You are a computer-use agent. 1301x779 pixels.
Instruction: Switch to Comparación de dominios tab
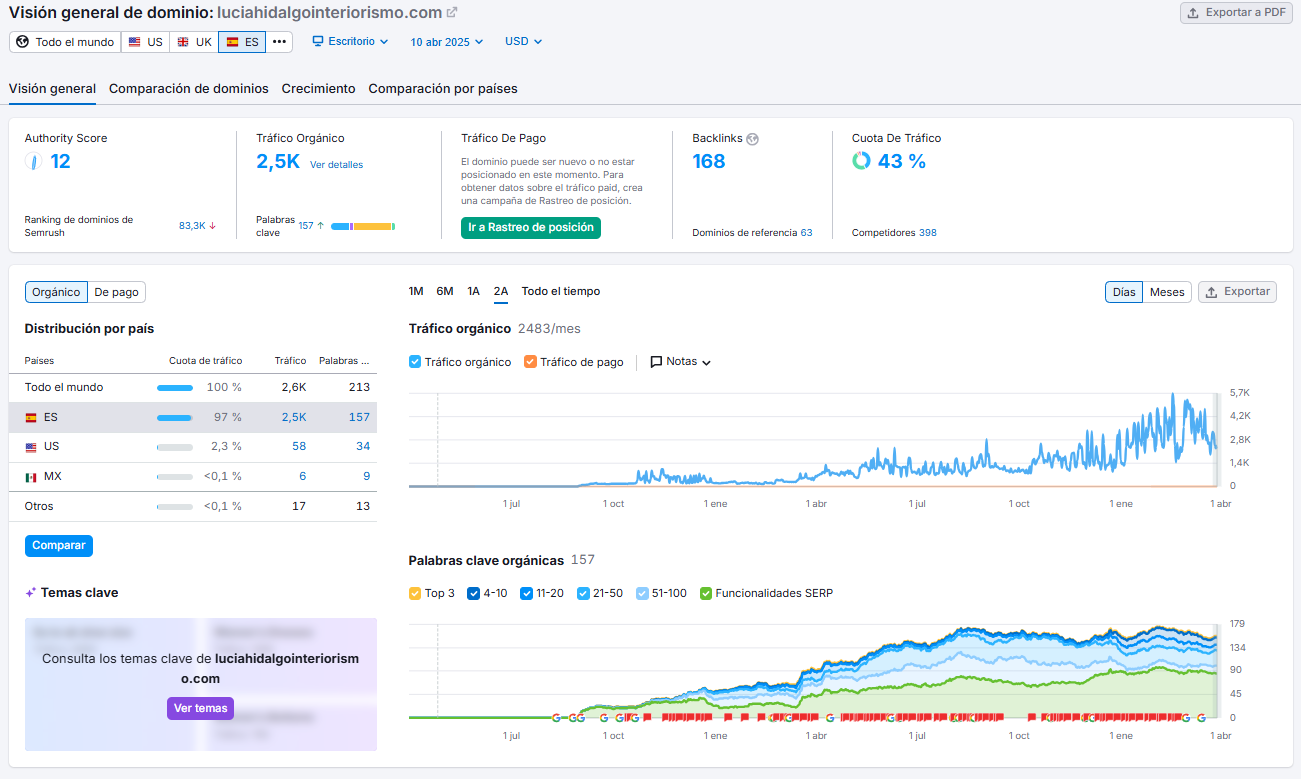[x=188, y=89]
